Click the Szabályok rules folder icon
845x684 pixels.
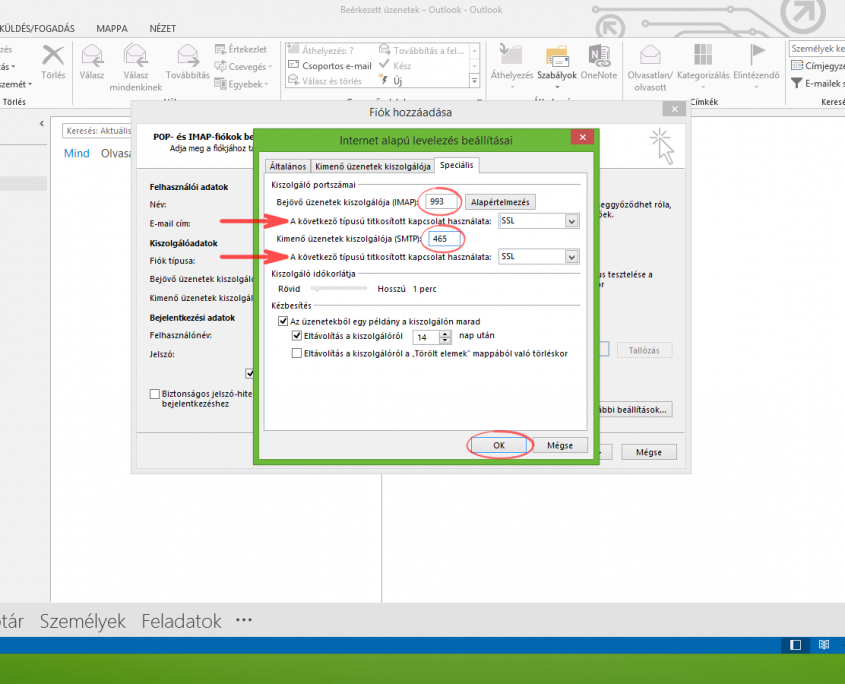tap(555, 55)
